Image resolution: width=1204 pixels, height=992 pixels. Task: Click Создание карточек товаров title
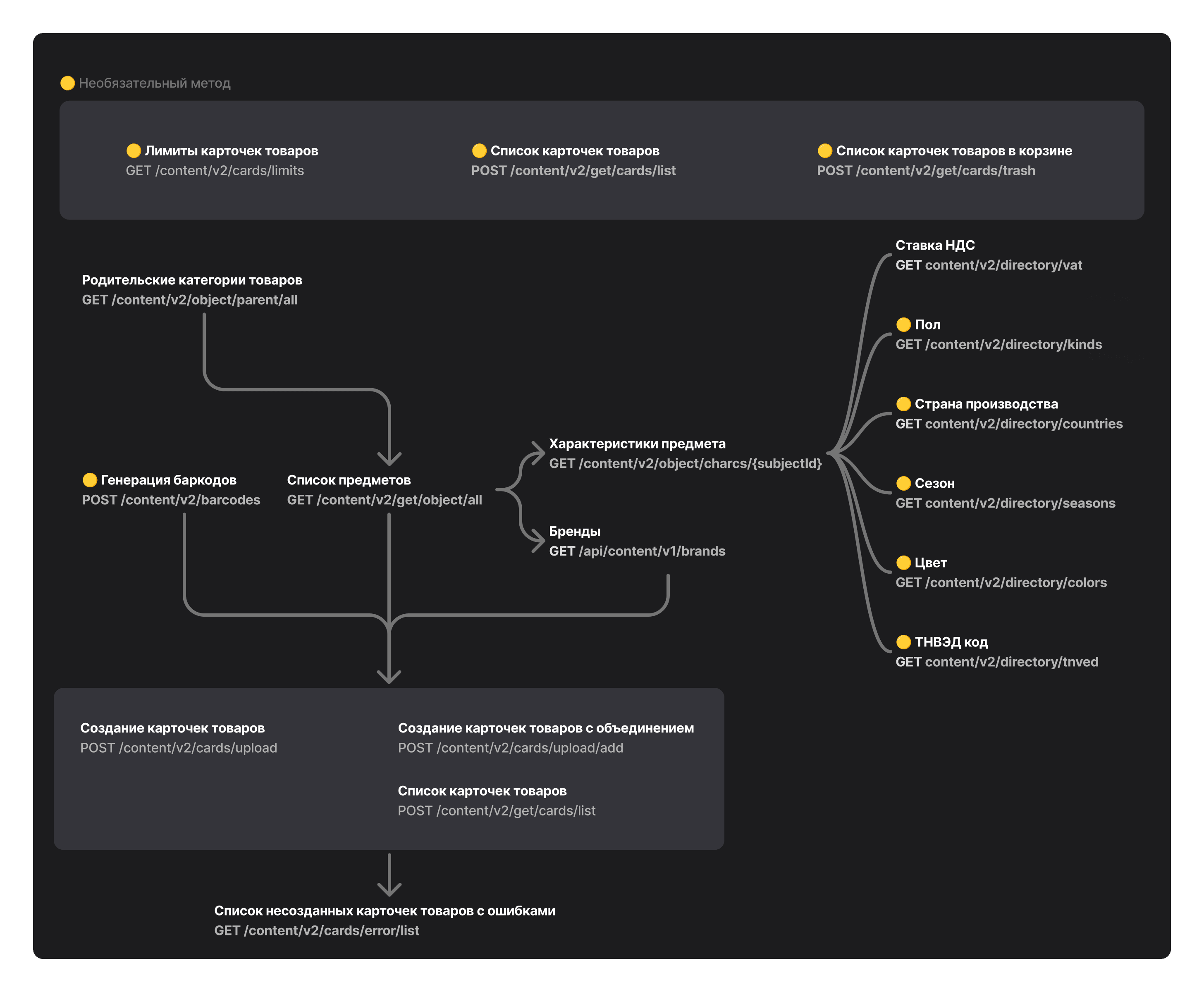[172, 729]
